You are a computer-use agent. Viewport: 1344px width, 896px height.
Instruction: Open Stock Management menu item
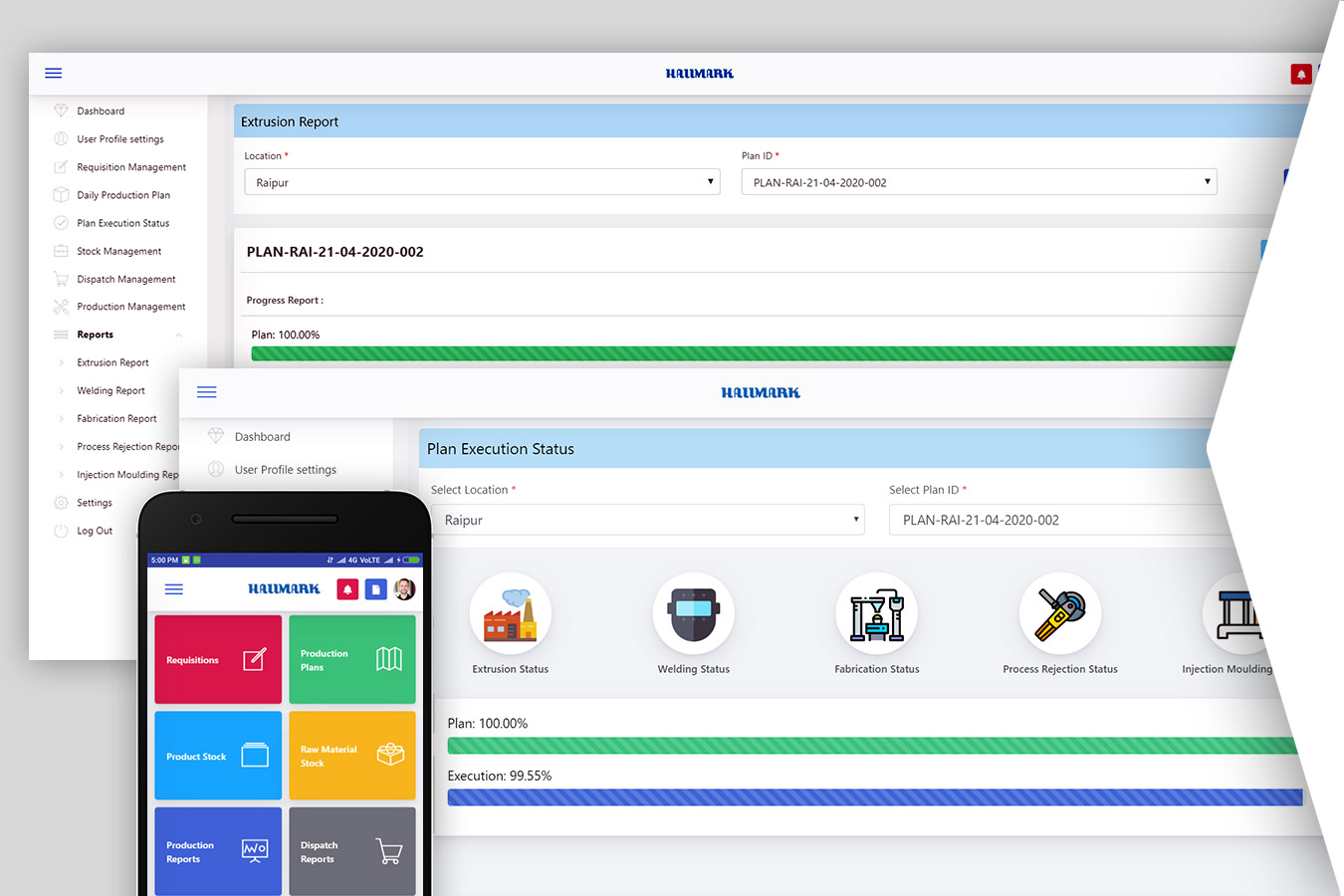click(x=118, y=251)
